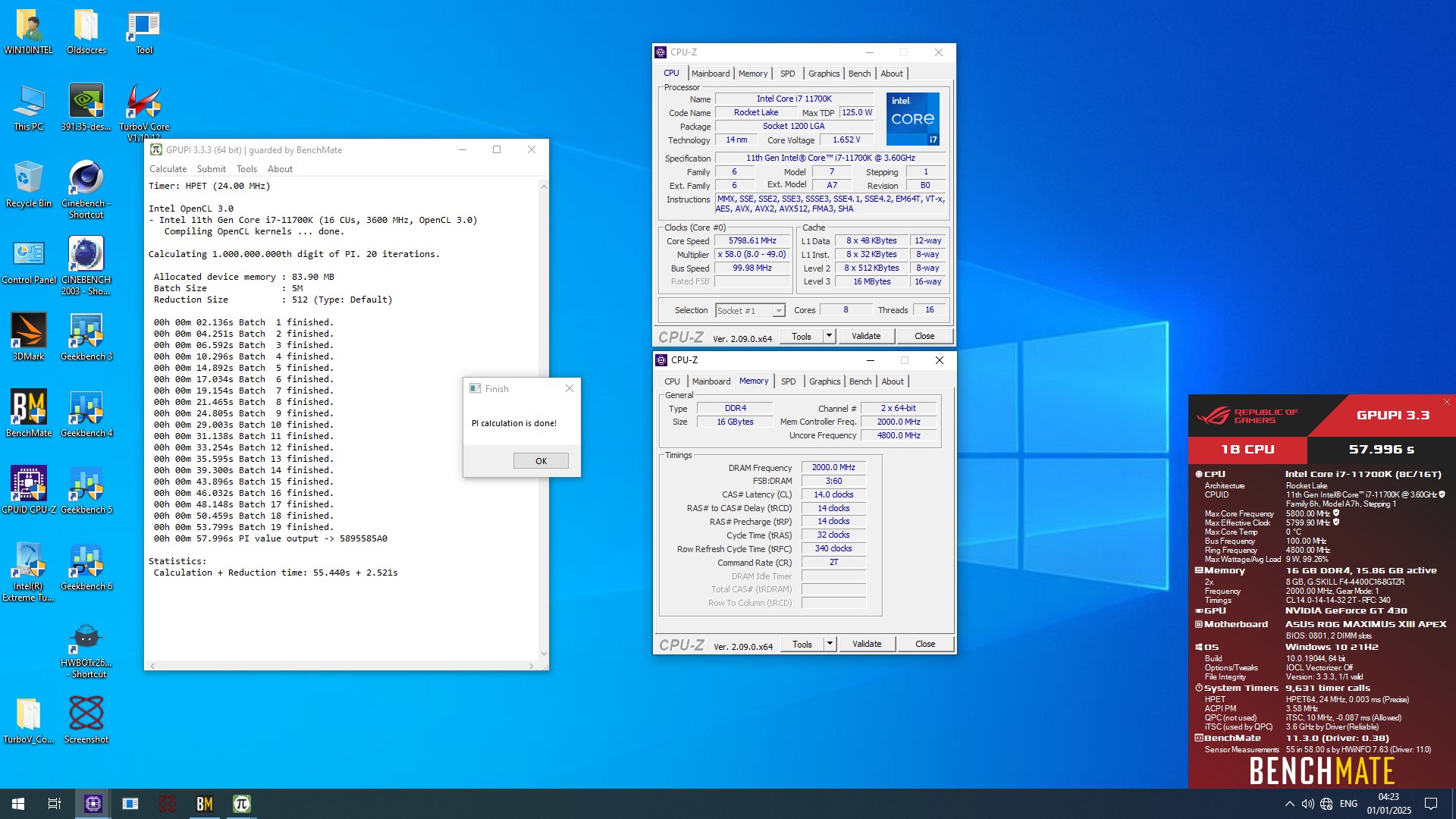Open the Recycle Bin
Screen dimensions: 1456x819
[x=29, y=184]
